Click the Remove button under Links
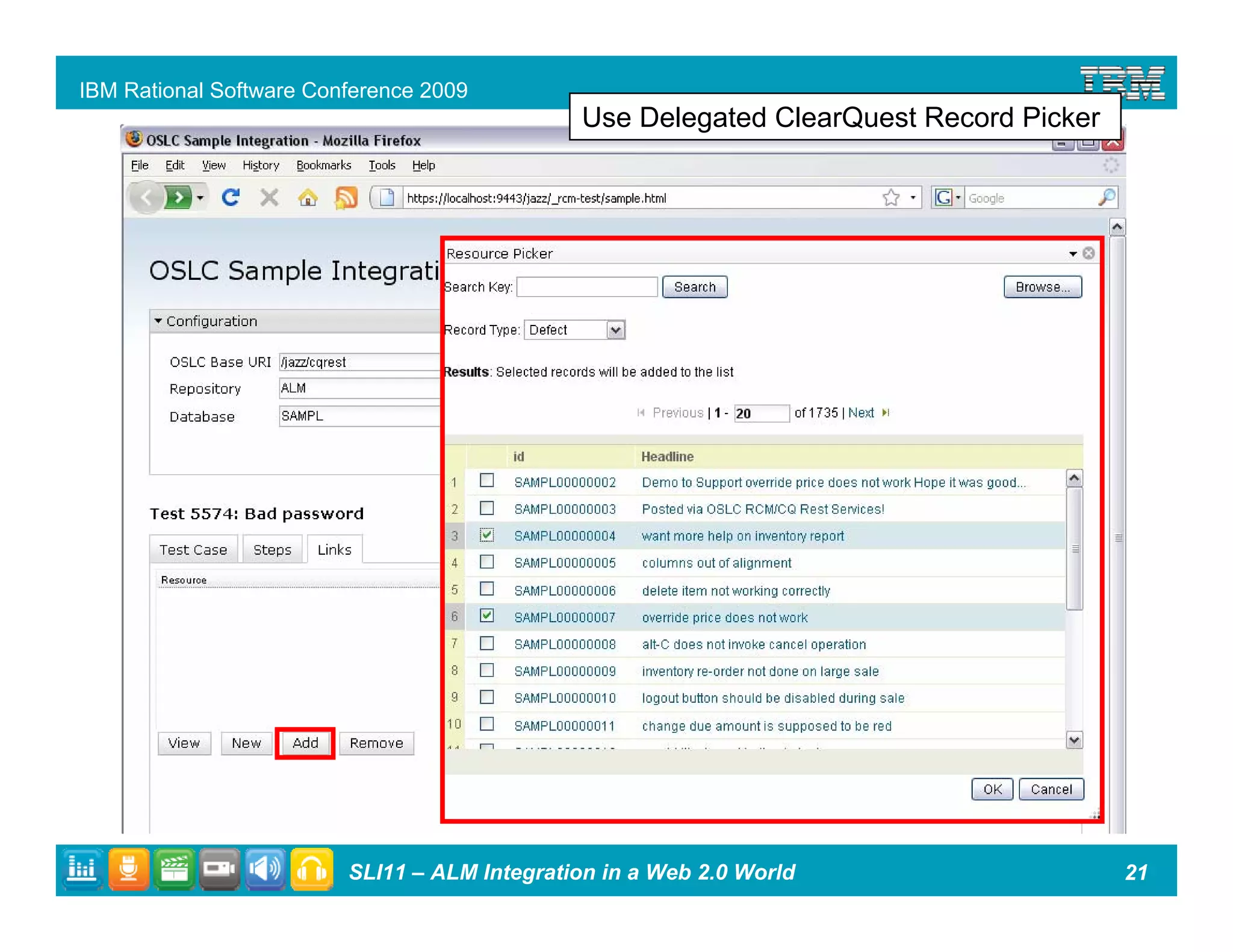 pos(376,743)
